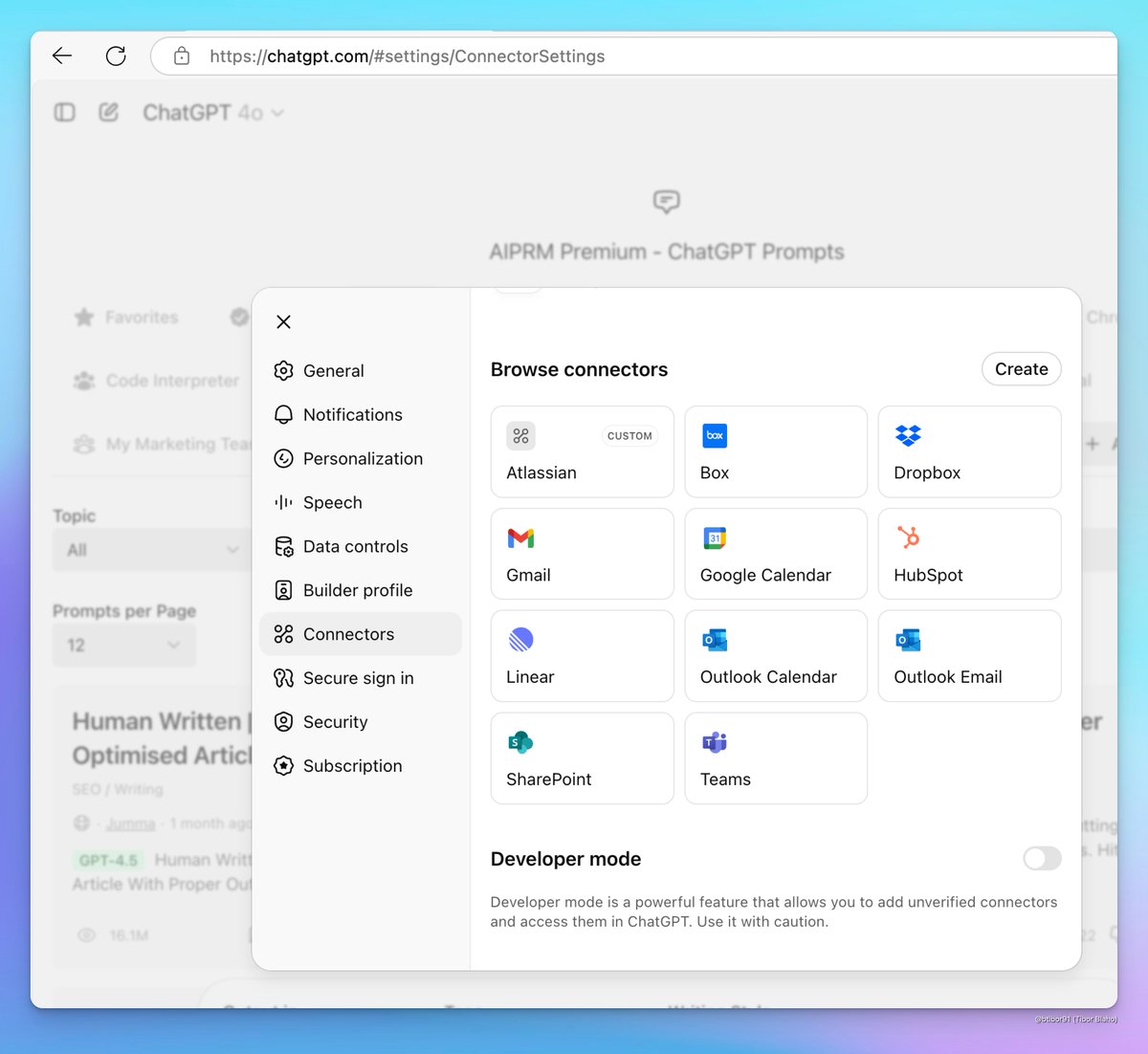Click the Teams logo icon
Screen dimensions: 1148x1054
click(x=715, y=742)
